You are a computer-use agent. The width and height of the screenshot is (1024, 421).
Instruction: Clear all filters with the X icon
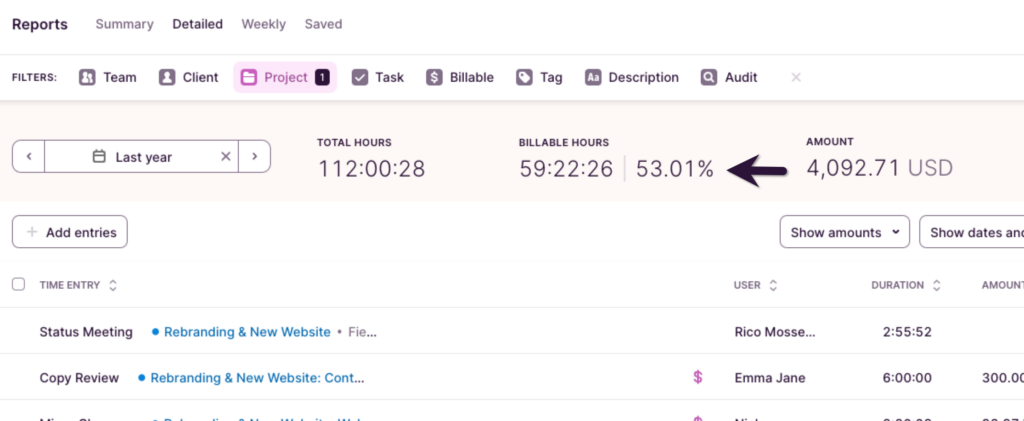tap(796, 77)
